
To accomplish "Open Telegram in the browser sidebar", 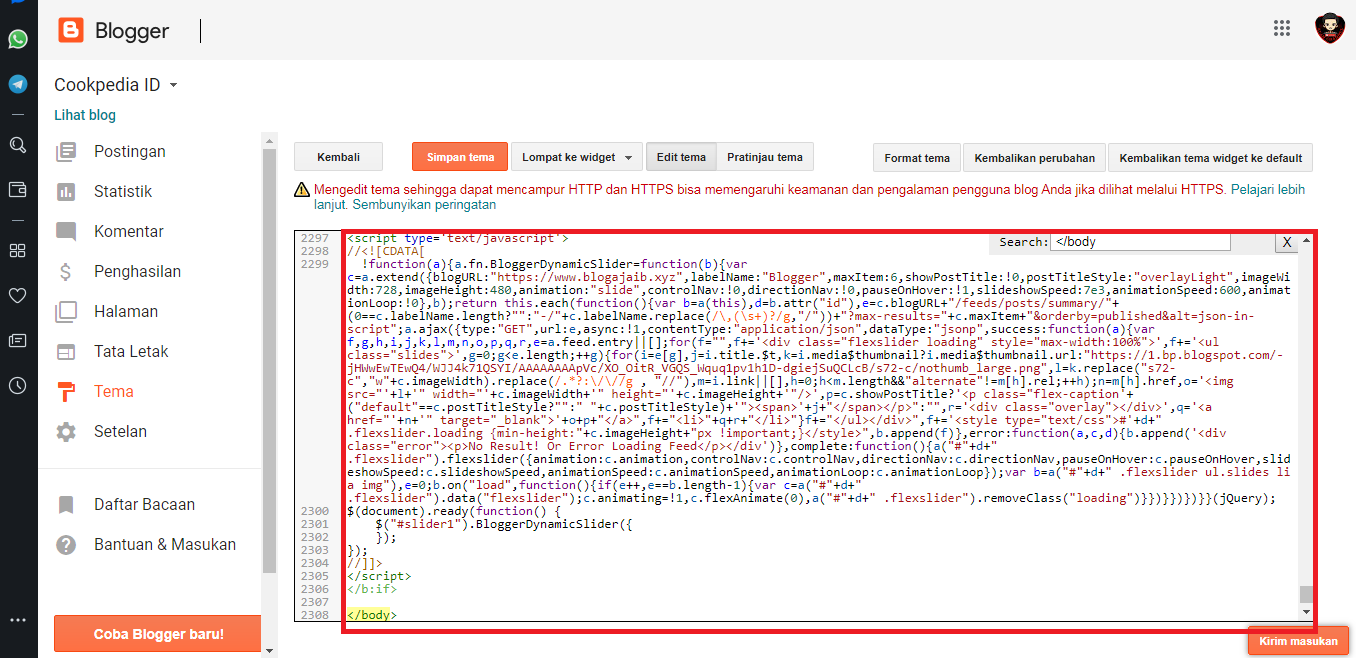I will coord(18,84).
